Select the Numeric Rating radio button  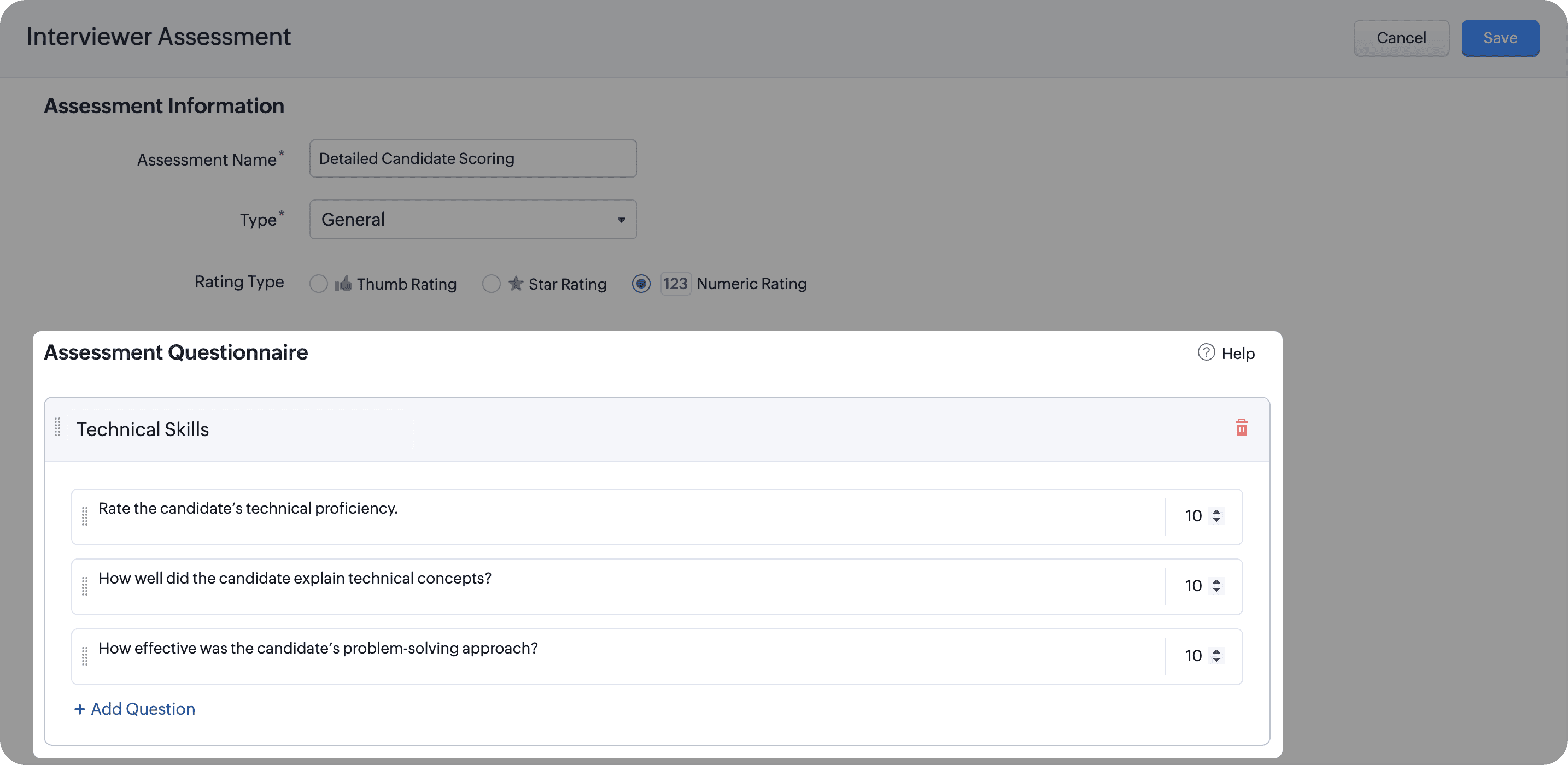(641, 284)
